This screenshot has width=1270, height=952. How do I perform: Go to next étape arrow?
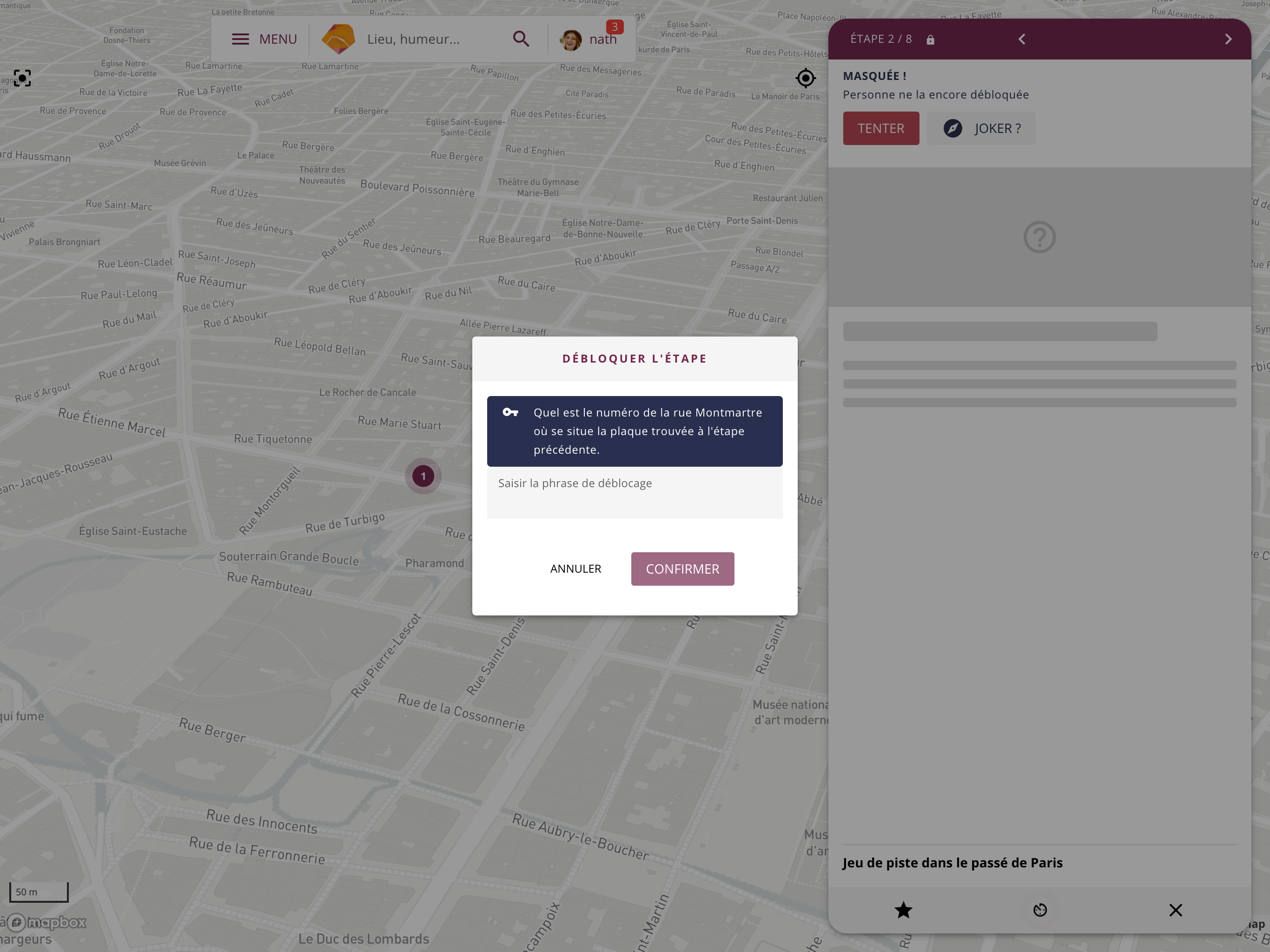pyautogui.click(x=1228, y=39)
